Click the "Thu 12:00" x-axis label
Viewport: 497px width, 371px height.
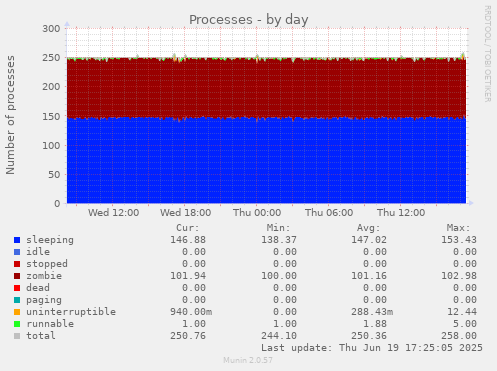(x=401, y=213)
